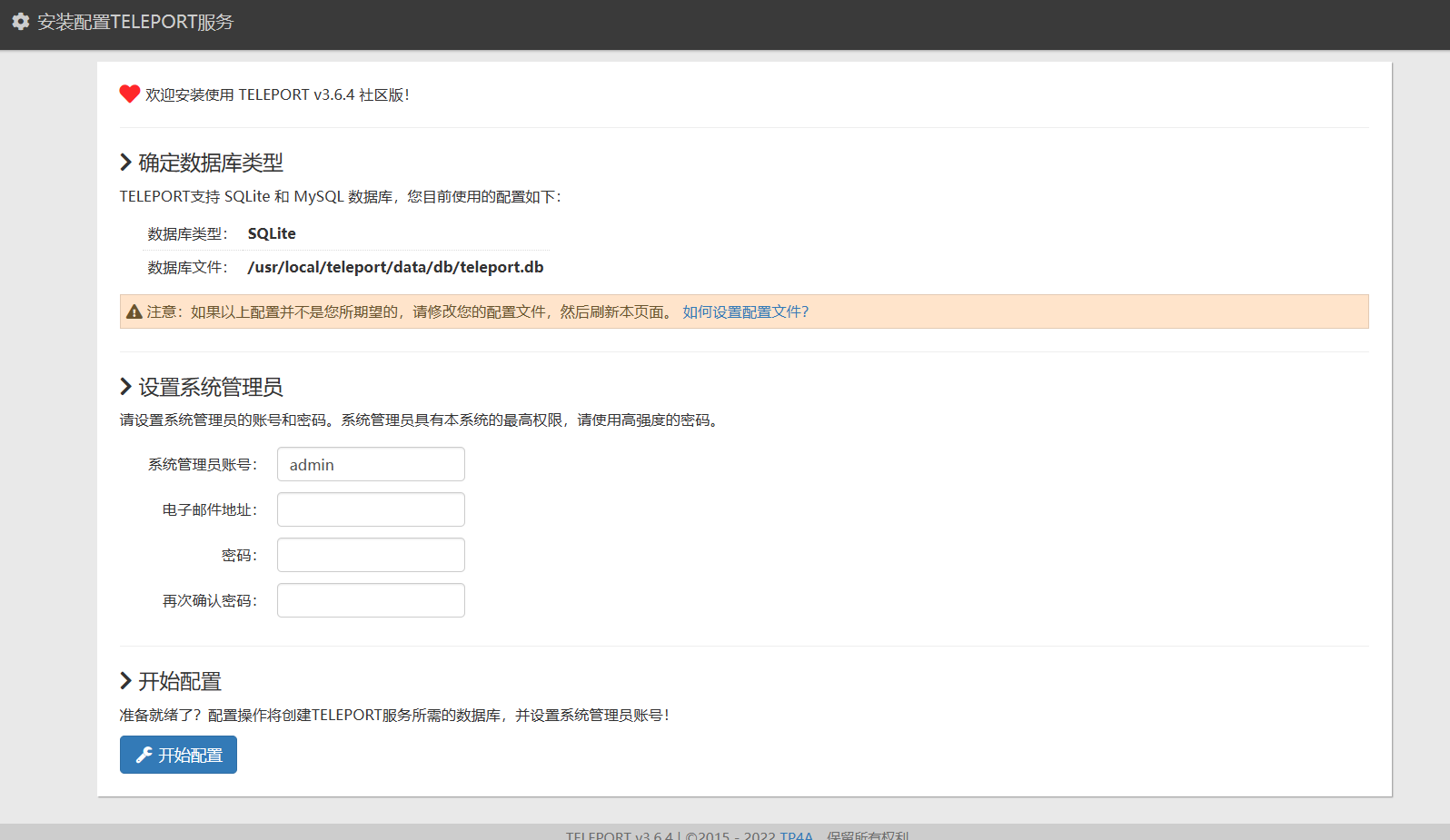This screenshot has height=840, width=1450.
Task: Focus the 系统管理员账号 admin input field
Action: tap(371, 464)
